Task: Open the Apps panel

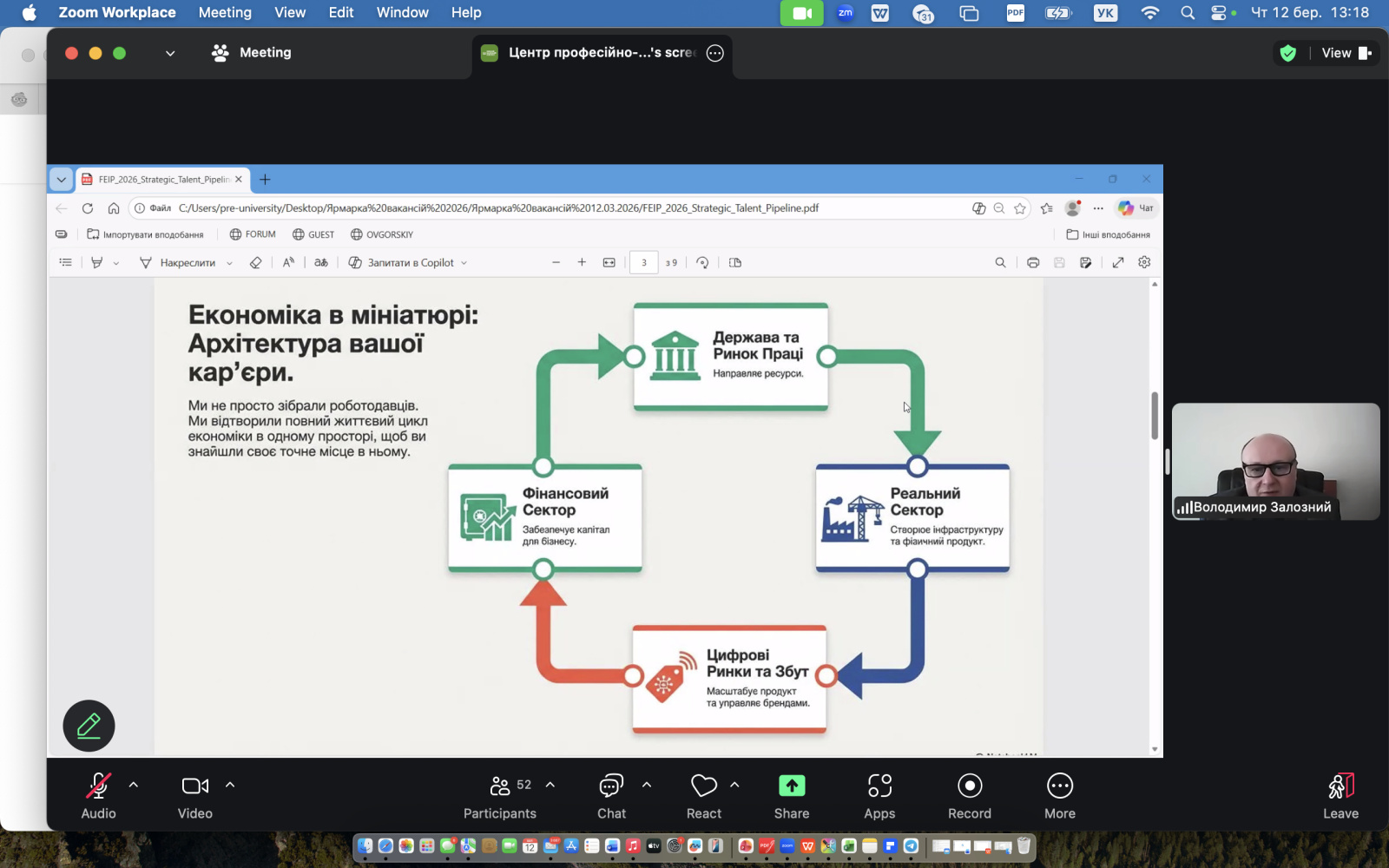Action: [879, 795]
